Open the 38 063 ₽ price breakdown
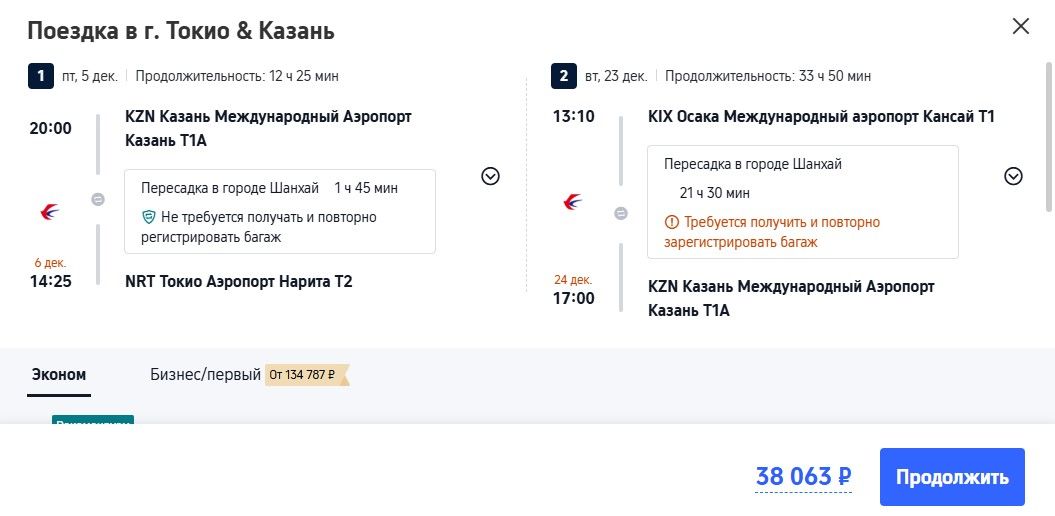This screenshot has height=516, width=1055. coord(803,477)
